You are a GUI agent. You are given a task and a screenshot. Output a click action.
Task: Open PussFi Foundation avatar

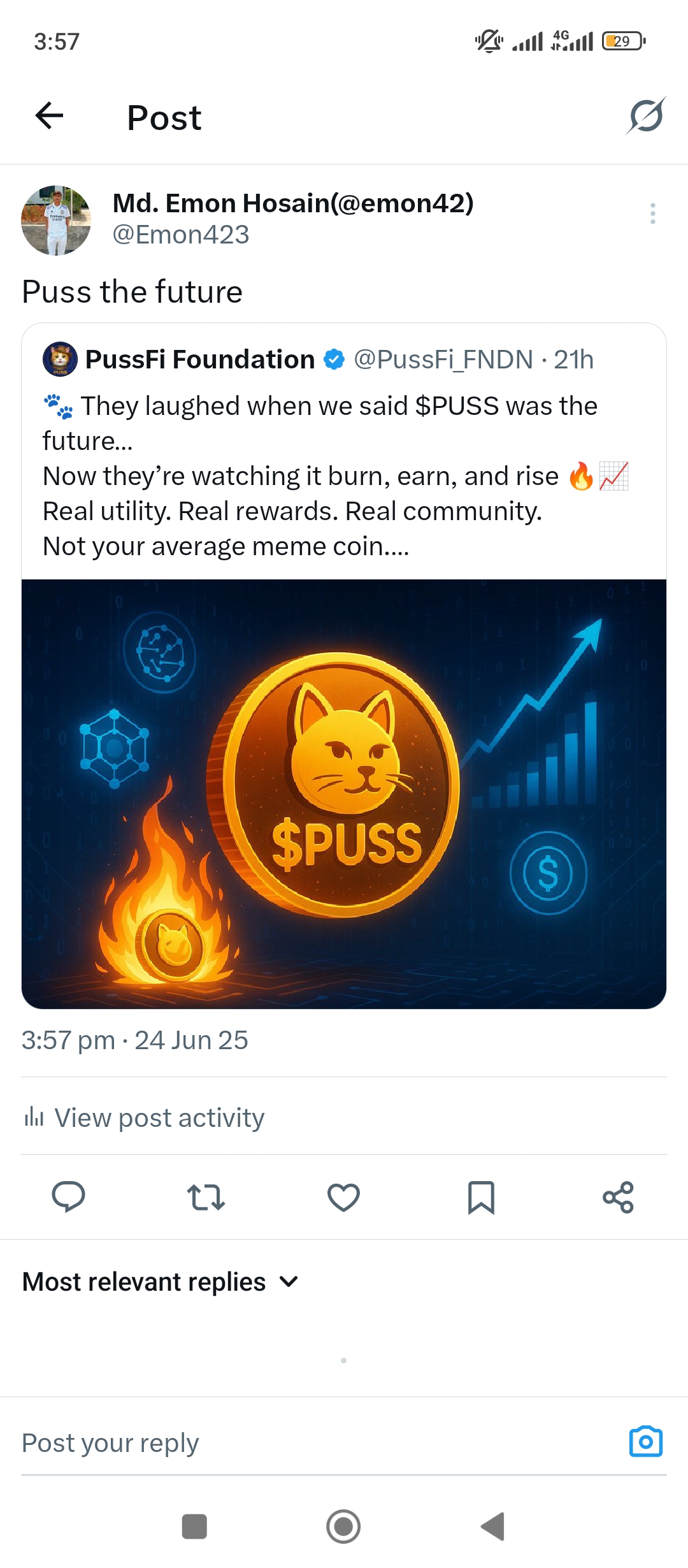60,359
